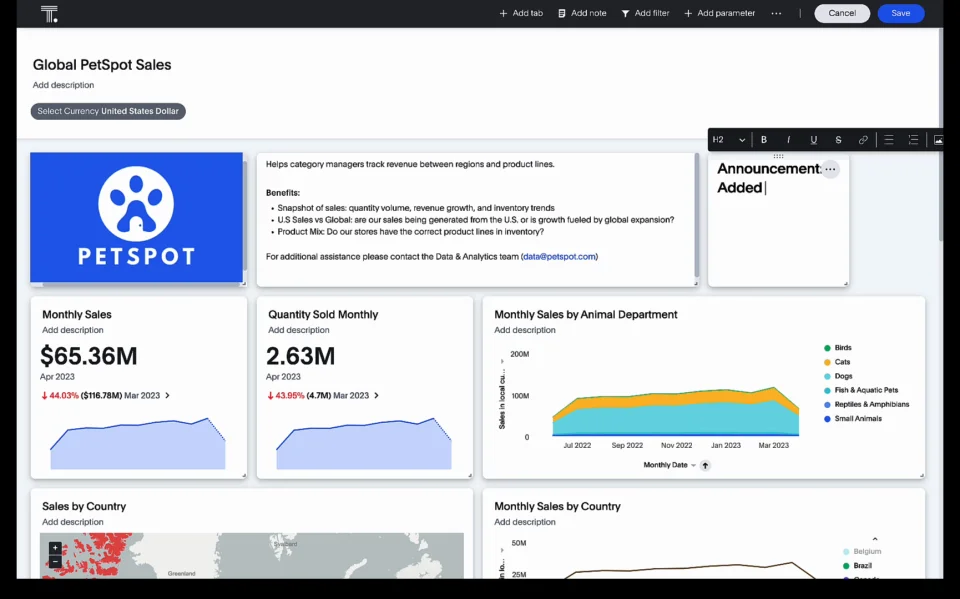Click Add tab in the top bar

521,13
